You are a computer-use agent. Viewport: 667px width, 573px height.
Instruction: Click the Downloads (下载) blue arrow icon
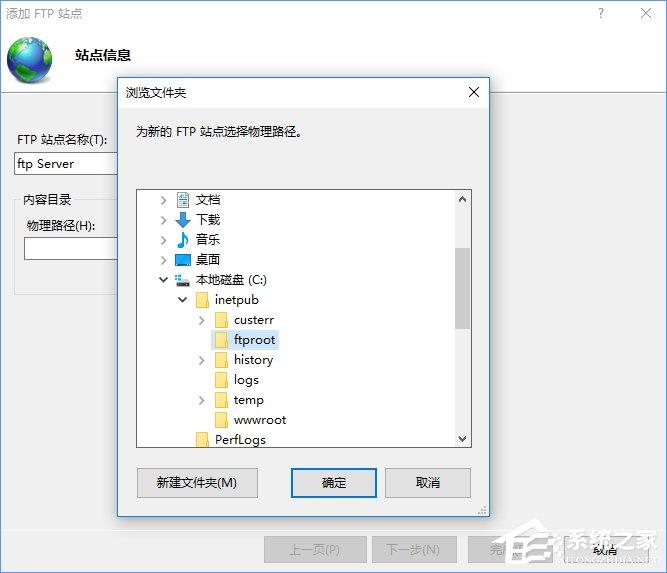tap(183, 220)
